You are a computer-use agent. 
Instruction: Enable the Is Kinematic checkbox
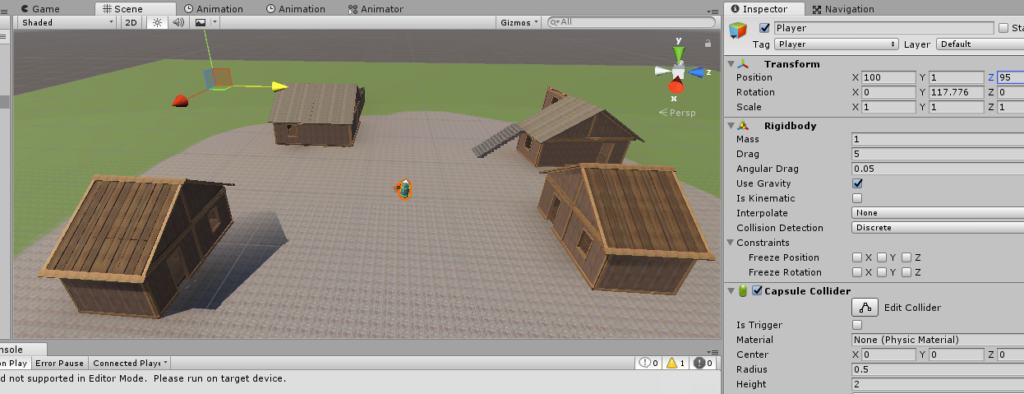(x=857, y=198)
